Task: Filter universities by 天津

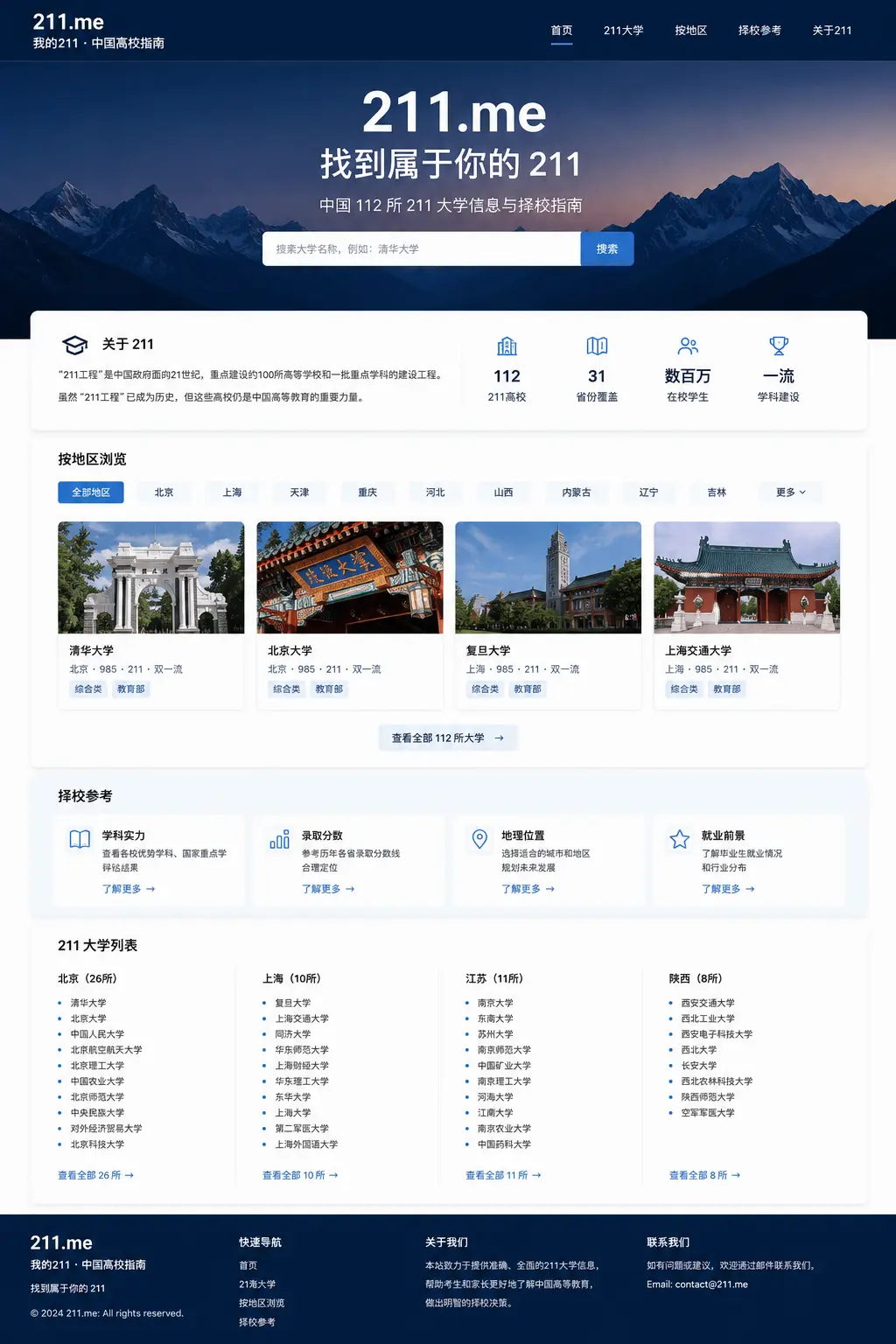Action: [x=299, y=493]
